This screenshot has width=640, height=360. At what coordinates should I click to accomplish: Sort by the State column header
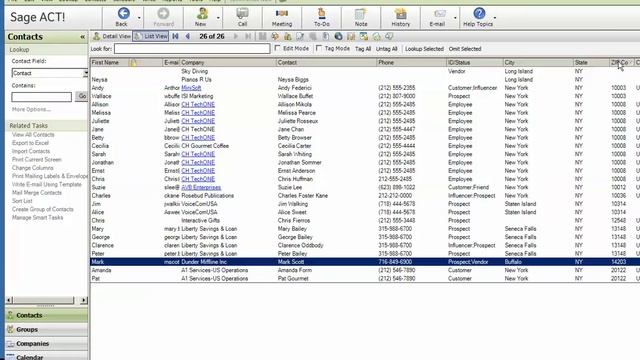[581, 62]
